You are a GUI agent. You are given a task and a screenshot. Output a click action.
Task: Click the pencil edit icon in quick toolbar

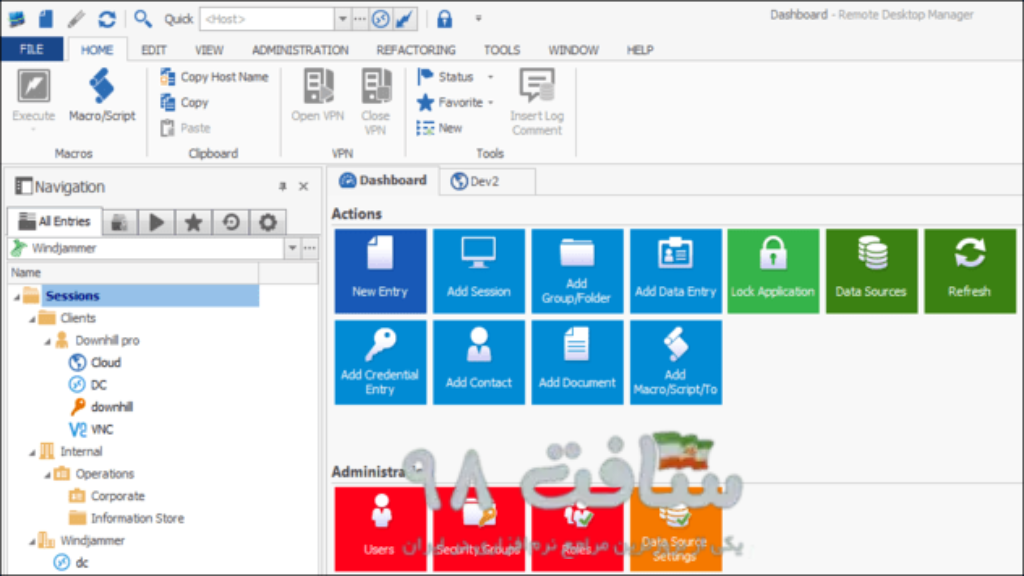[76, 19]
